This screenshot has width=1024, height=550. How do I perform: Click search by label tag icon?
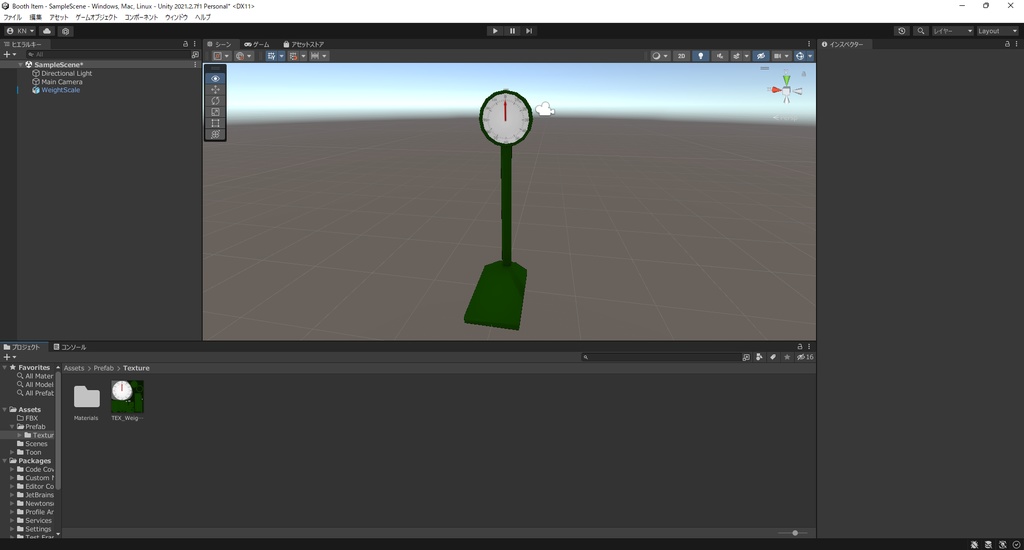pyautogui.click(x=773, y=357)
